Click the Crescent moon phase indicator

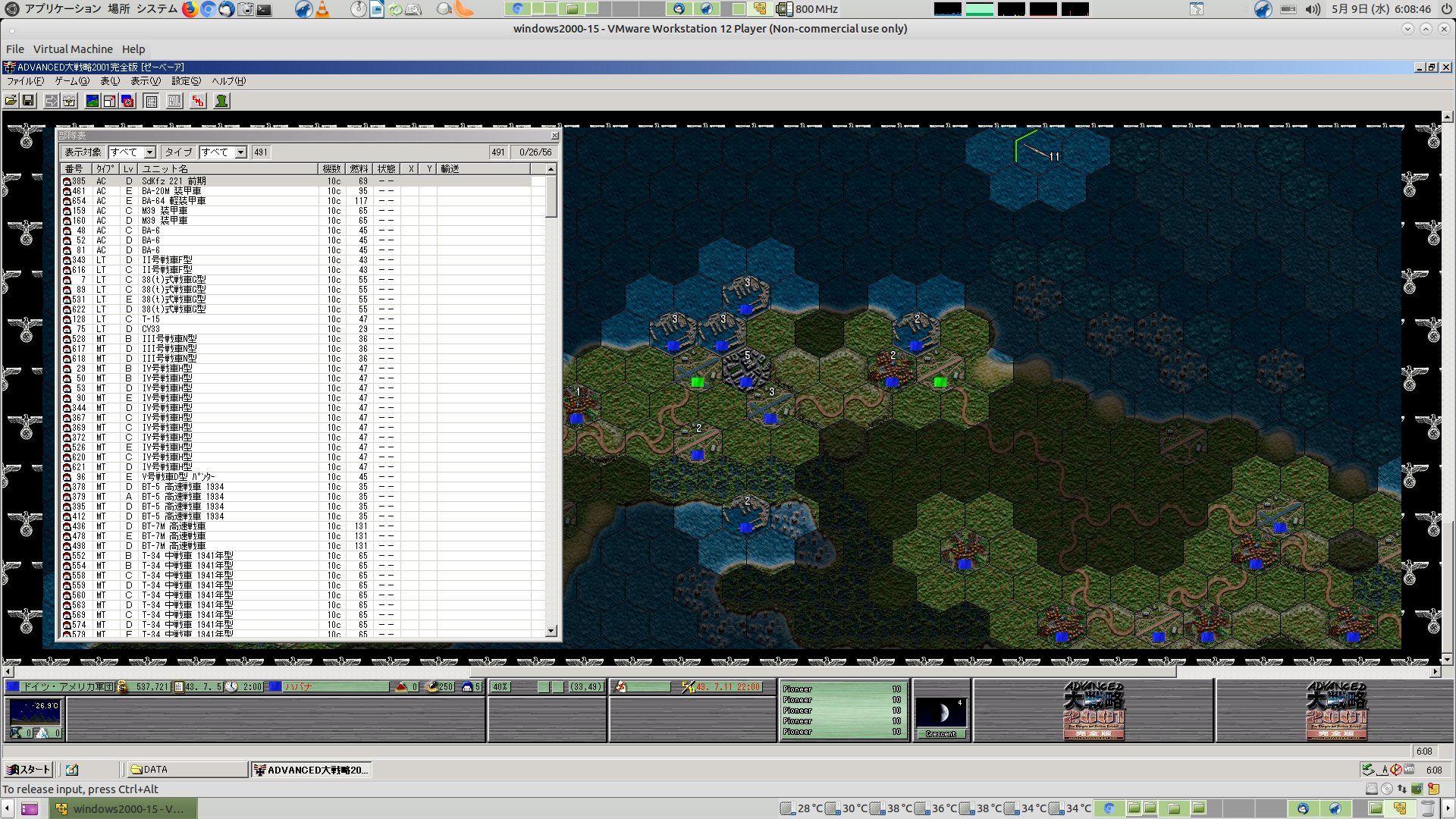click(x=941, y=718)
